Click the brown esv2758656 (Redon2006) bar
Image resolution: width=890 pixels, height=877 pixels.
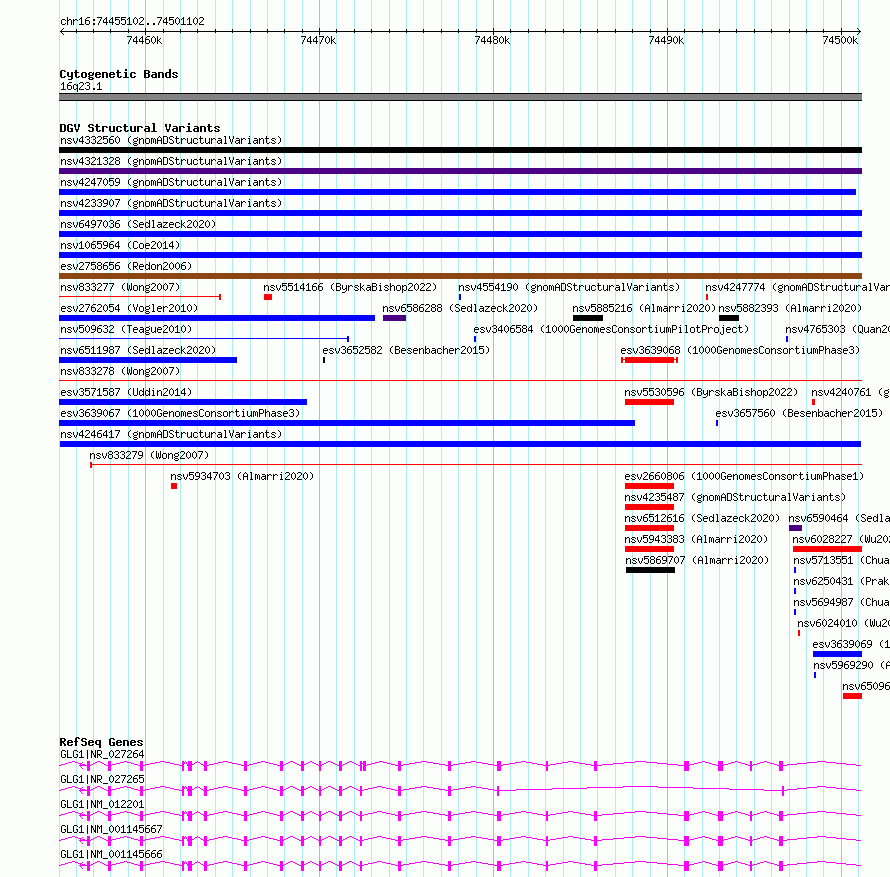(x=460, y=276)
